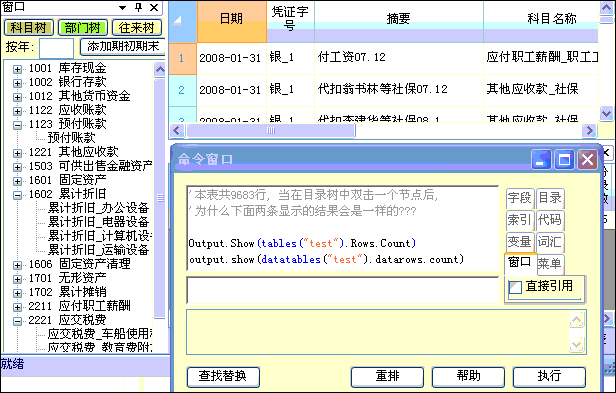Expand the 1606 固定资产清理 node
Viewport: 616px width, 393px height.
(x=17, y=265)
